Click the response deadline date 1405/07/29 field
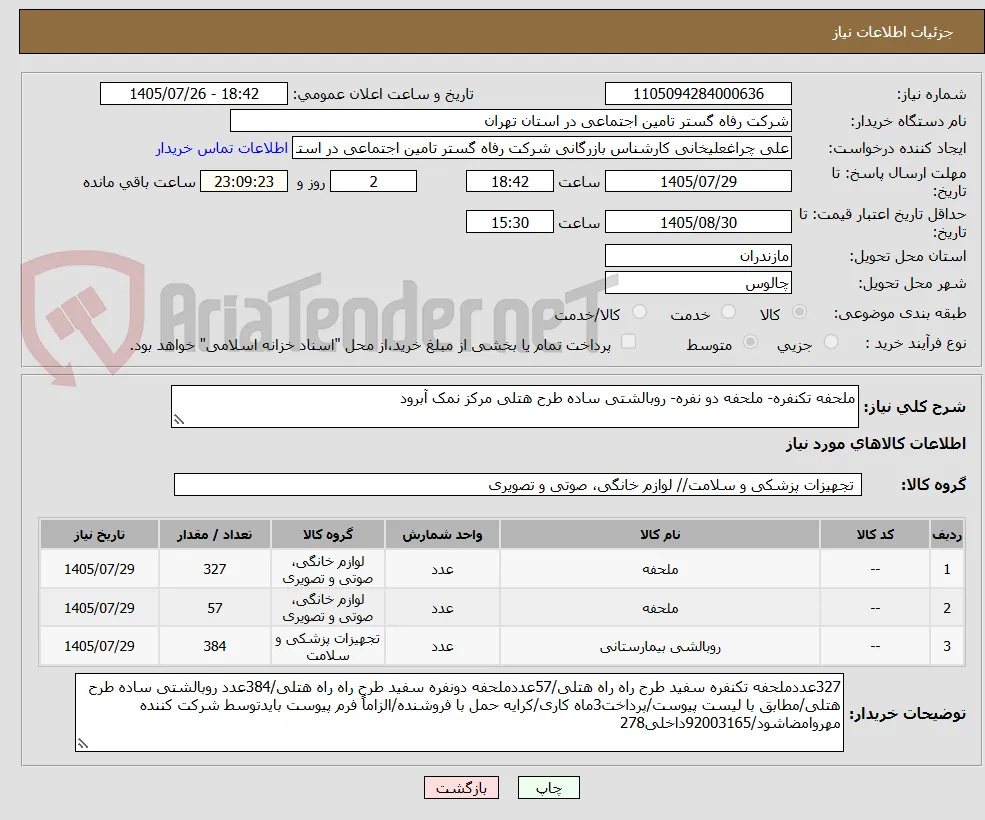Viewport: 985px width, 820px height. pyautogui.click(x=698, y=182)
